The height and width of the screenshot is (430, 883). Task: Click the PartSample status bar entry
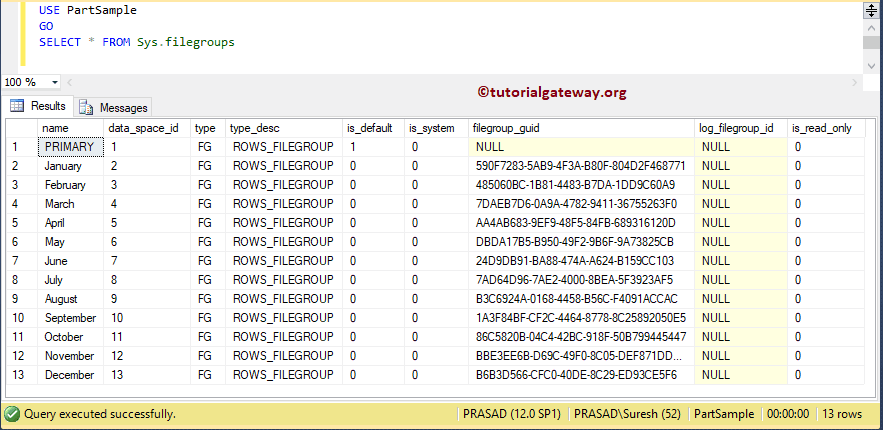pos(724,414)
